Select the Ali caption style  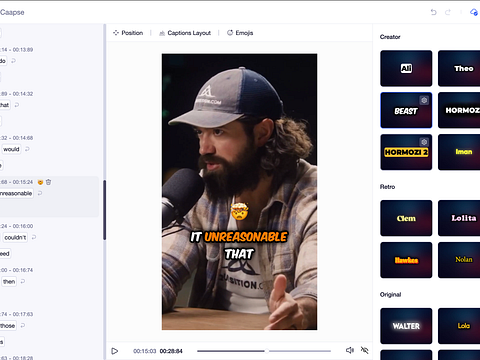click(x=406, y=68)
